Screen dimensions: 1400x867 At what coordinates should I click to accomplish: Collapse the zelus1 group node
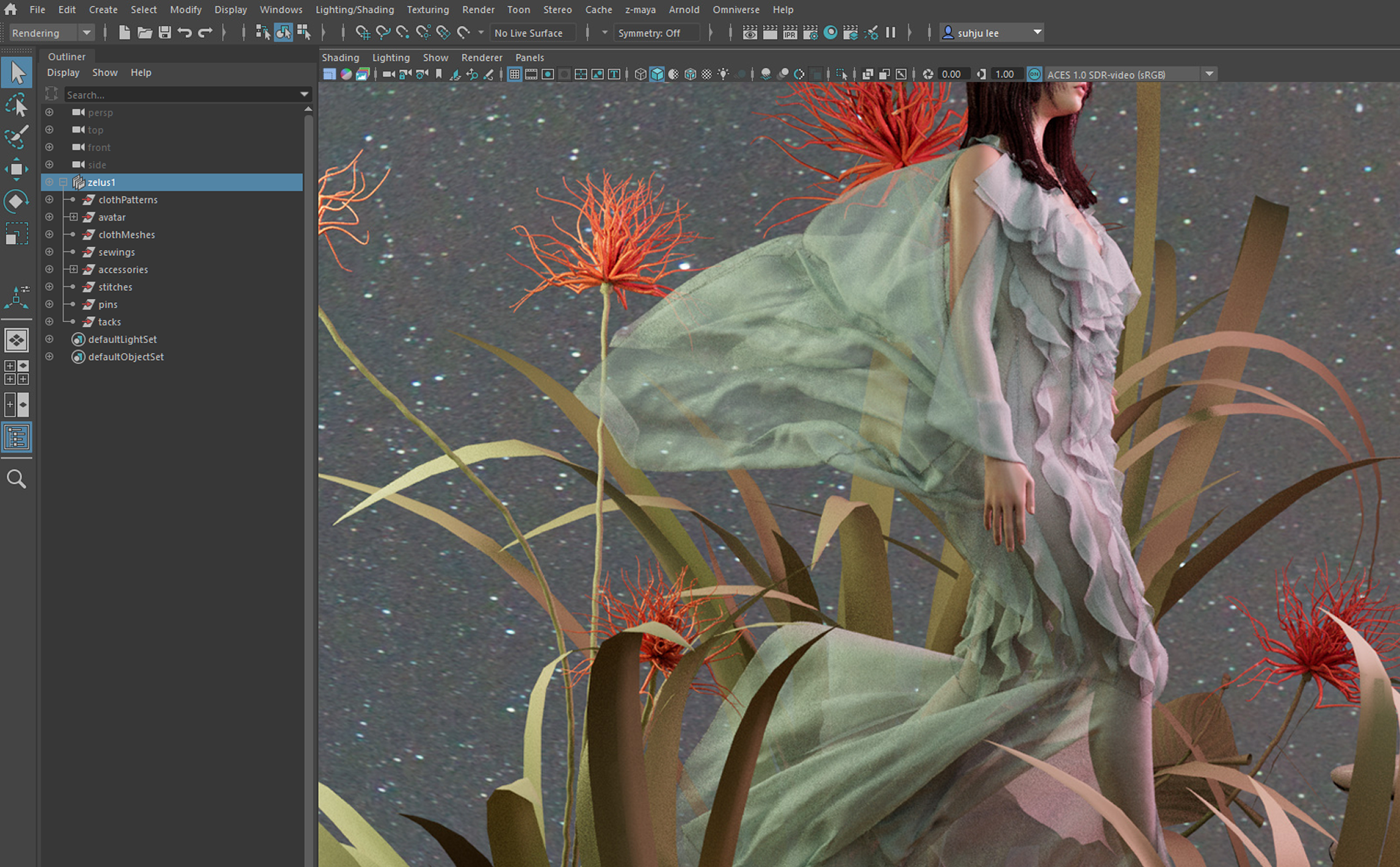click(x=64, y=182)
